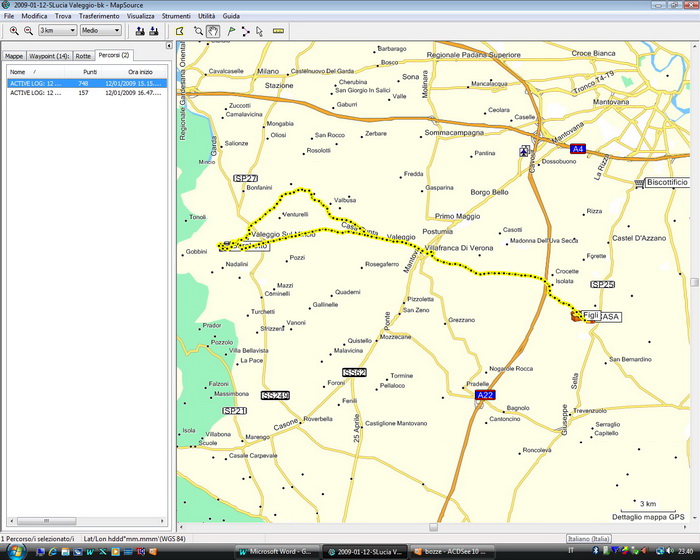The height and width of the screenshot is (560, 700).
Task: Sort list by Punti column header
Action: click(x=90, y=72)
